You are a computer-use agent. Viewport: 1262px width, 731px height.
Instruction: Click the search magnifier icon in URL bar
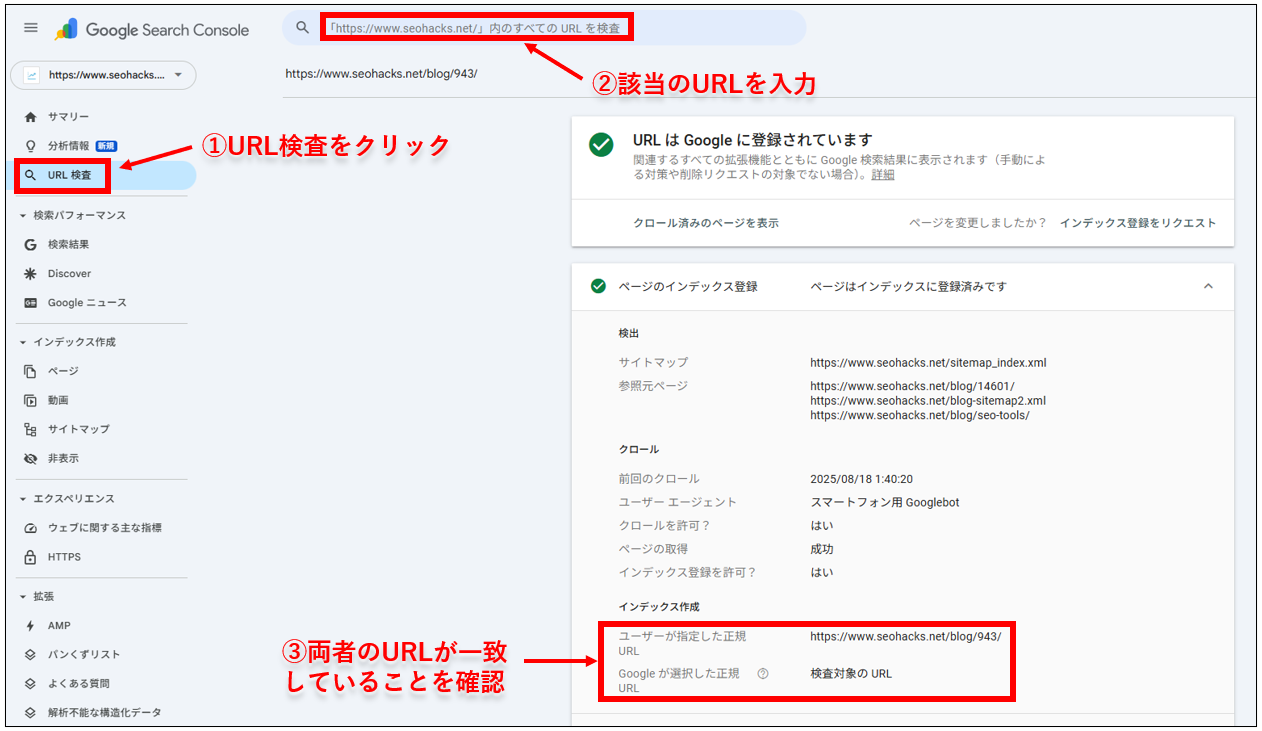click(302, 28)
